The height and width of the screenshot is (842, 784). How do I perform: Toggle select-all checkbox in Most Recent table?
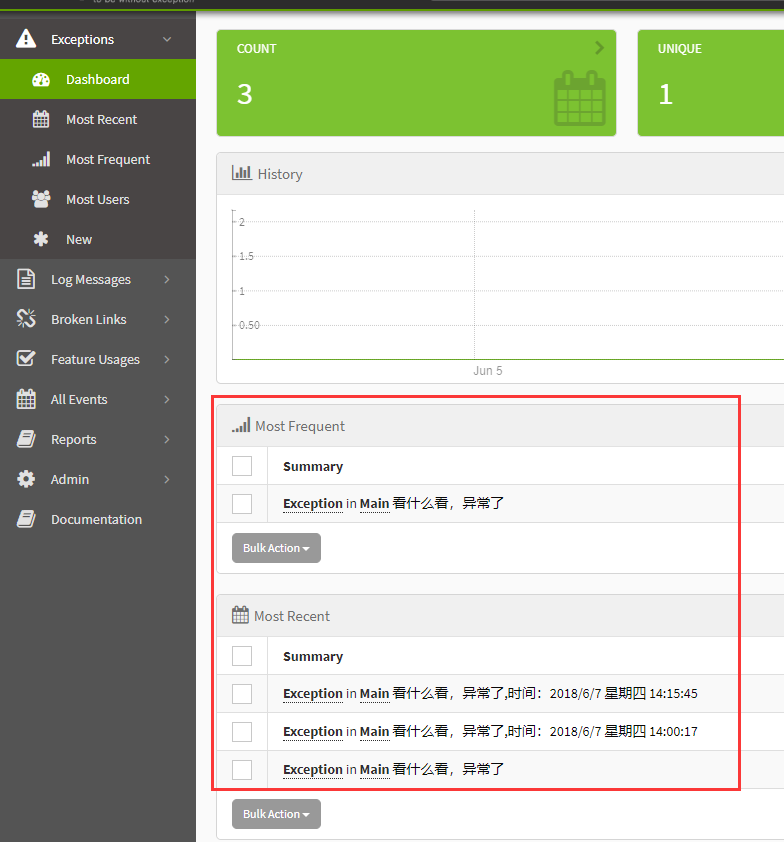point(242,656)
